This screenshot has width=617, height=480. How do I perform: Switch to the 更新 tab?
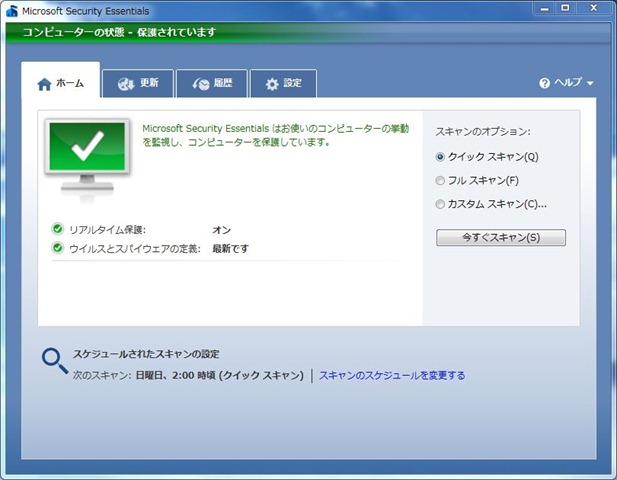[x=138, y=83]
